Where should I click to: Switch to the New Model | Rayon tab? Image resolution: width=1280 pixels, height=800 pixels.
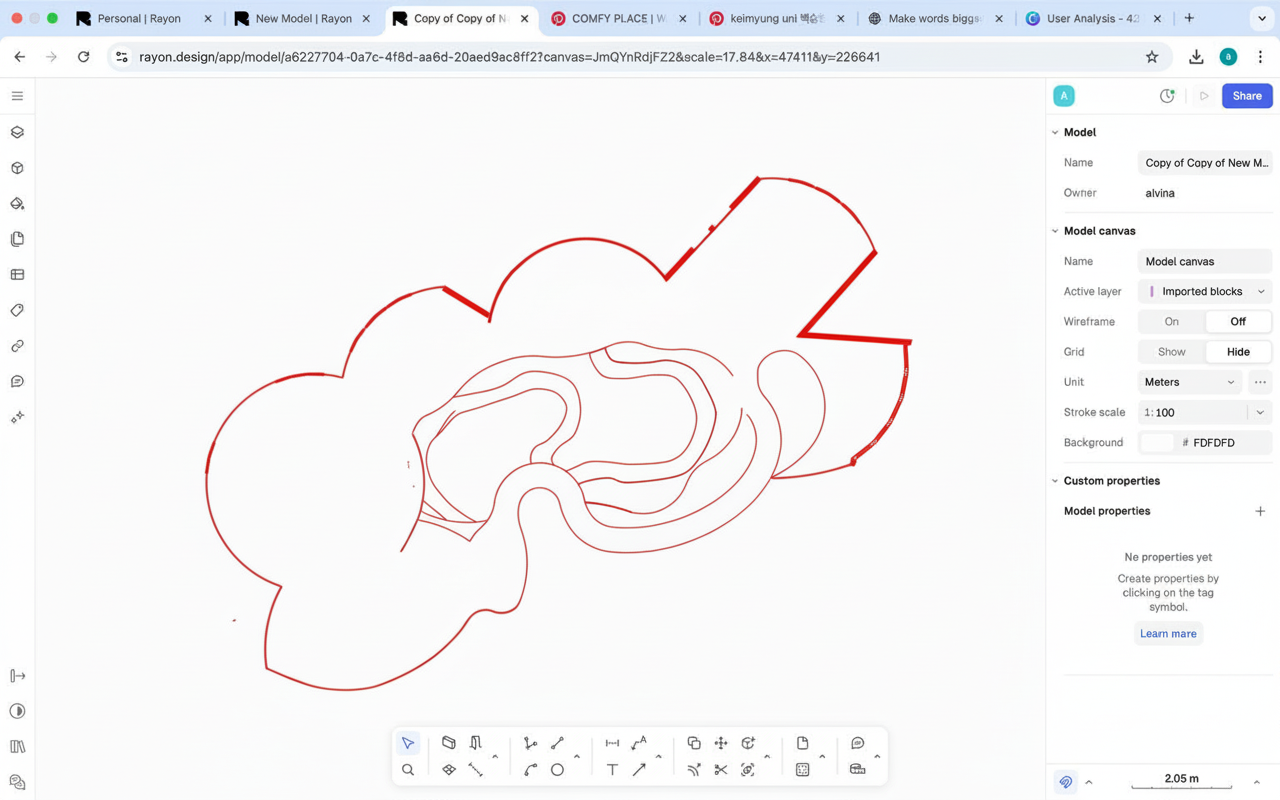[302, 18]
